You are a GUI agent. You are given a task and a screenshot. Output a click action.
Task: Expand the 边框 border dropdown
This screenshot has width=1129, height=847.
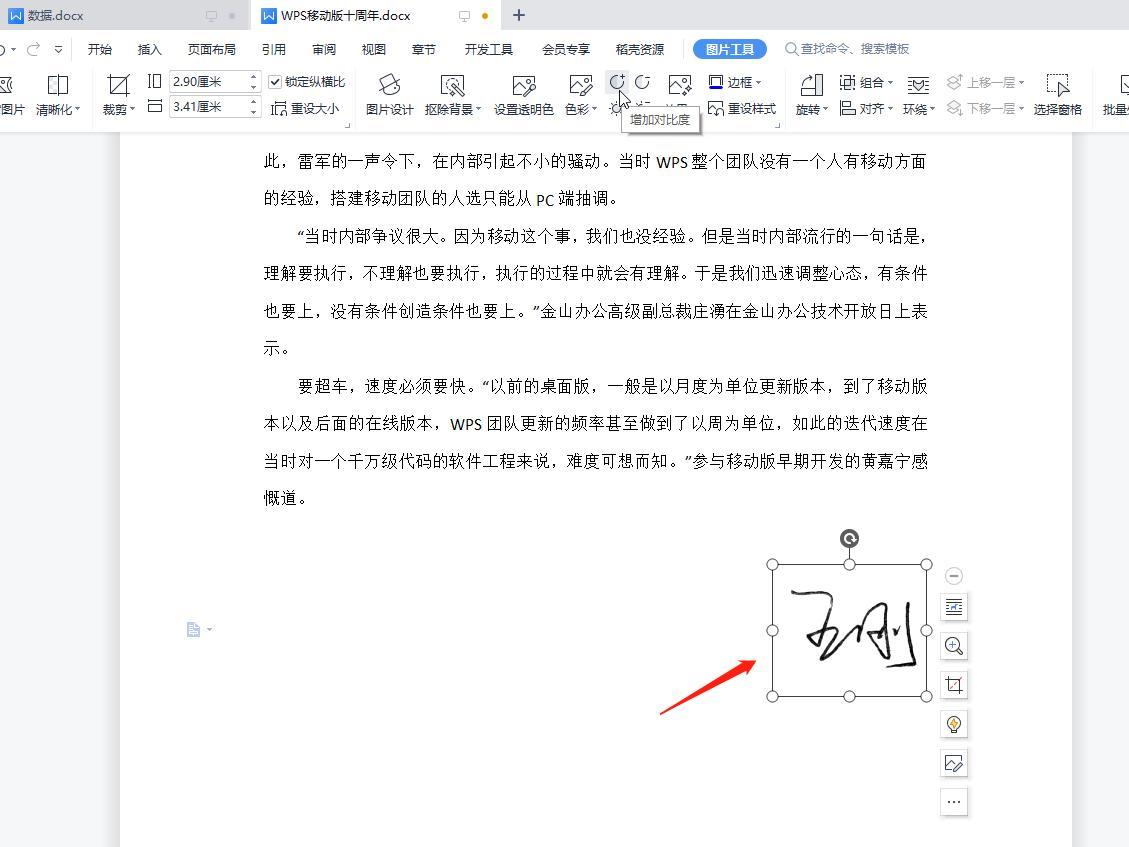click(736, 82)
